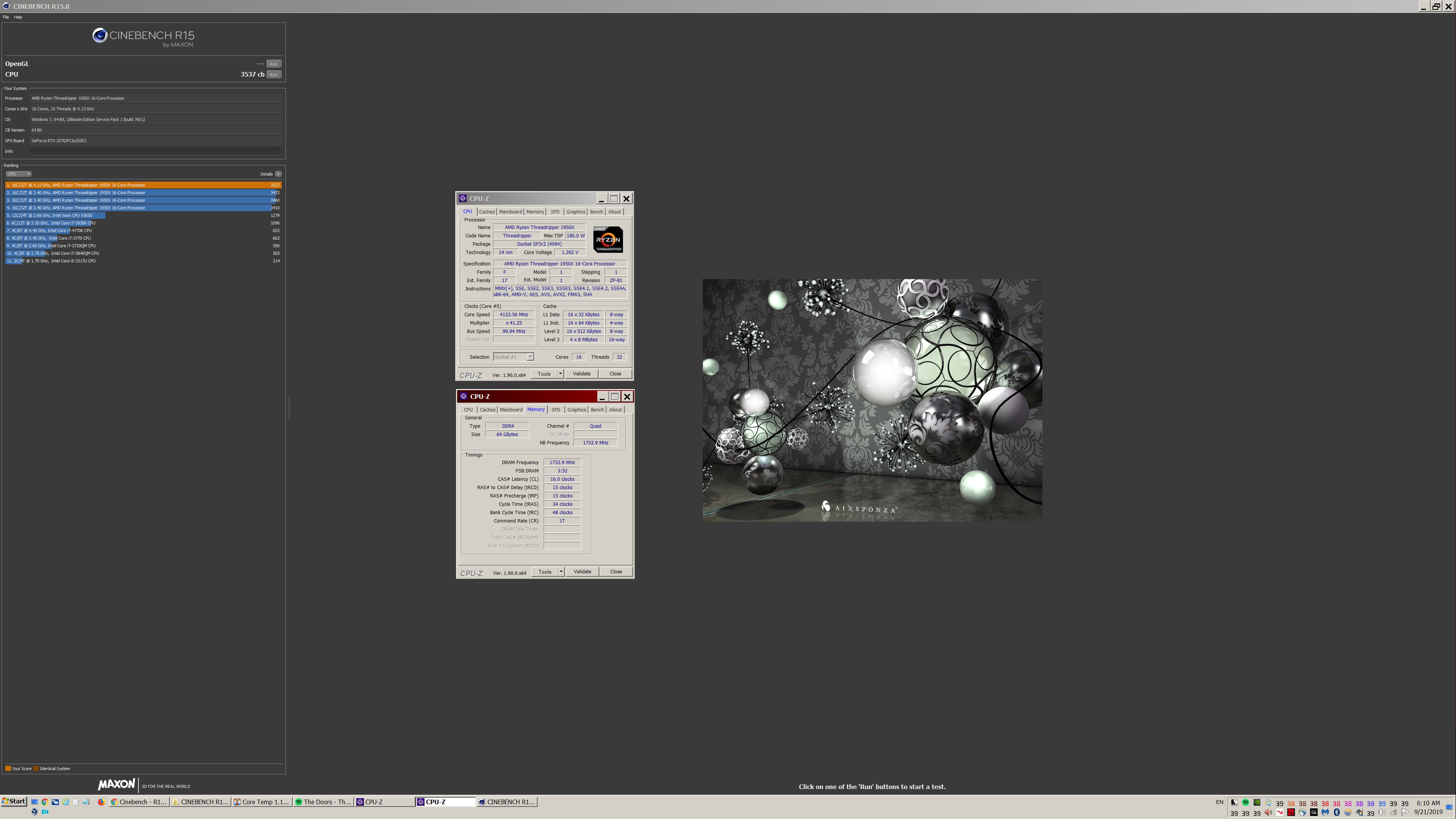
Task: Open the CPU ranking type dropdown
Action: point(18,174)
